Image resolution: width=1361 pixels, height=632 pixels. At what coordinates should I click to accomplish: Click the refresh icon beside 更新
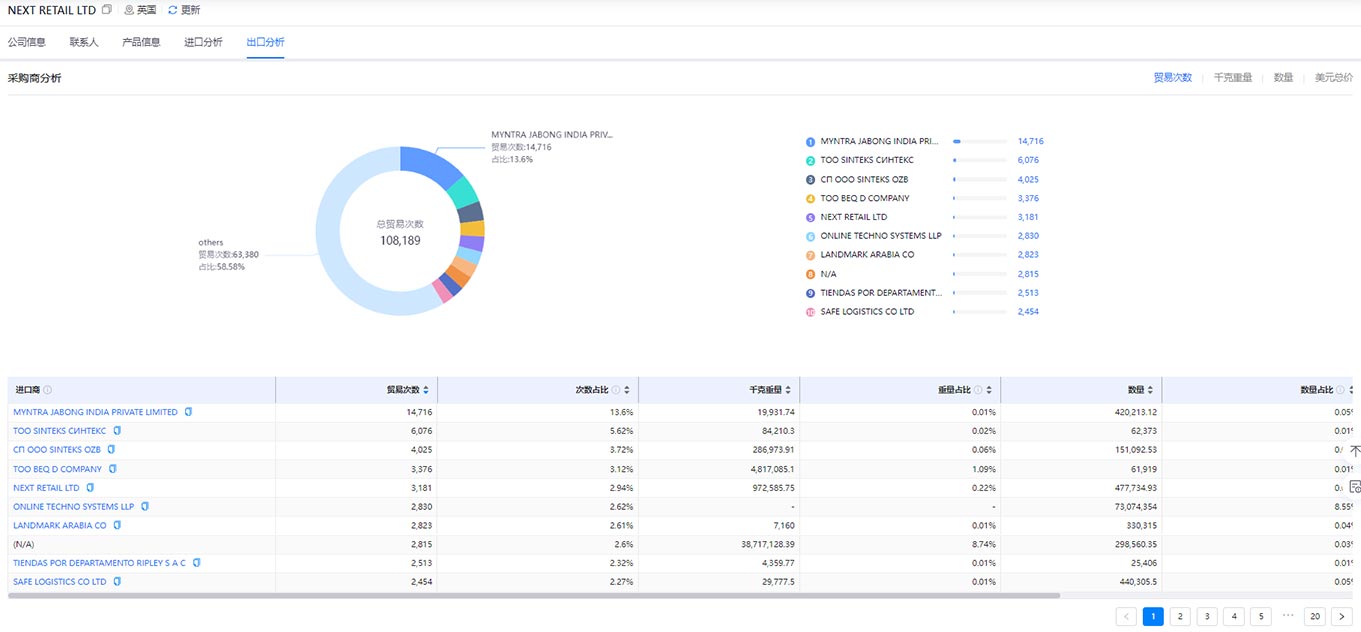pos(172,10)
